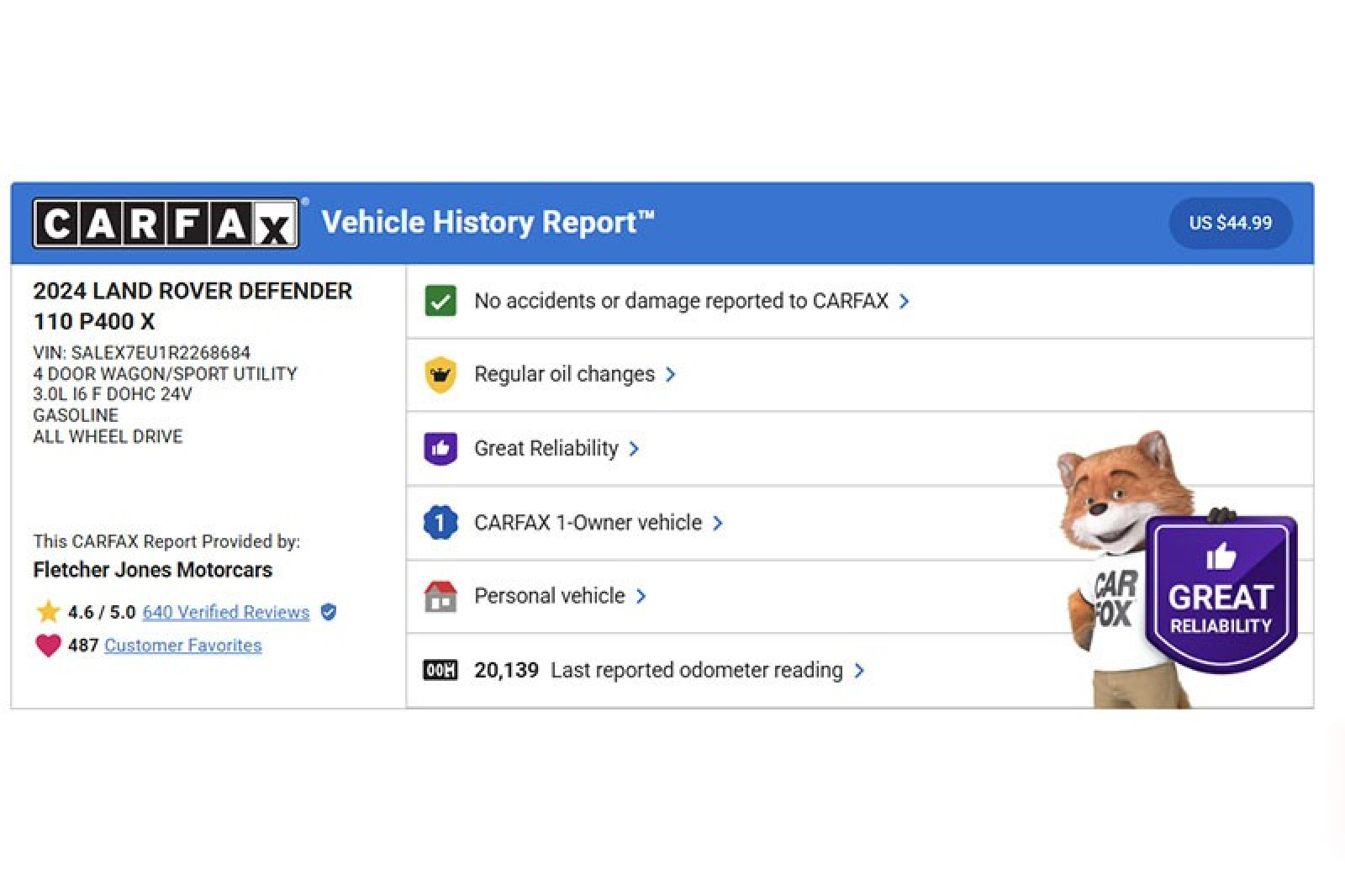Click the purple thumbs-up reliability icon

point(440,449)
